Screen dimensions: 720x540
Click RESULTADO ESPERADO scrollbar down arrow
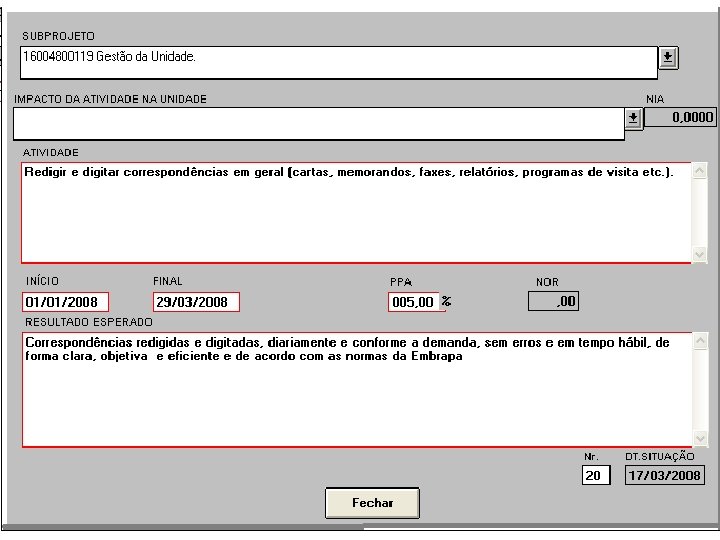tap(700, 438)
